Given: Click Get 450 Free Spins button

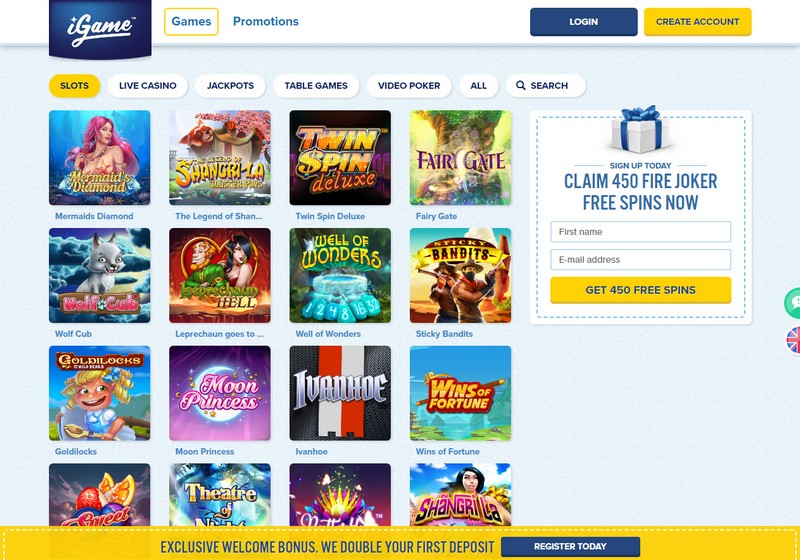Looking at the screenshot, I should (640, 290).
